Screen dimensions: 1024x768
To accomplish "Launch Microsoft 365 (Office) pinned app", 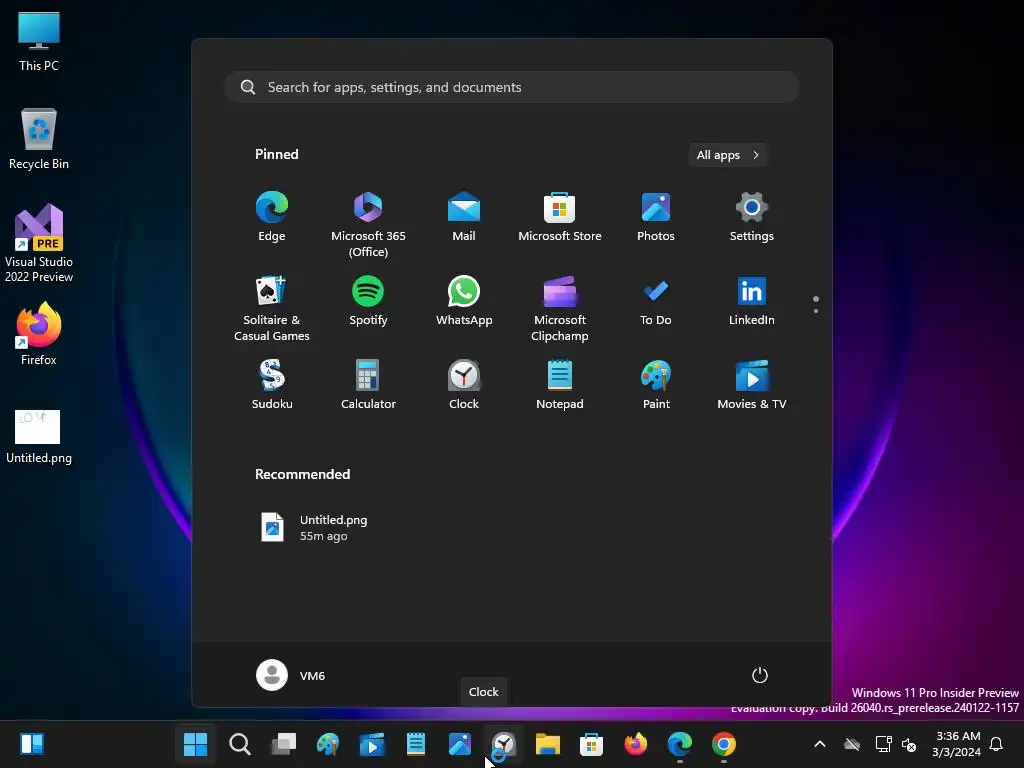I will click(x=368, y=224).
